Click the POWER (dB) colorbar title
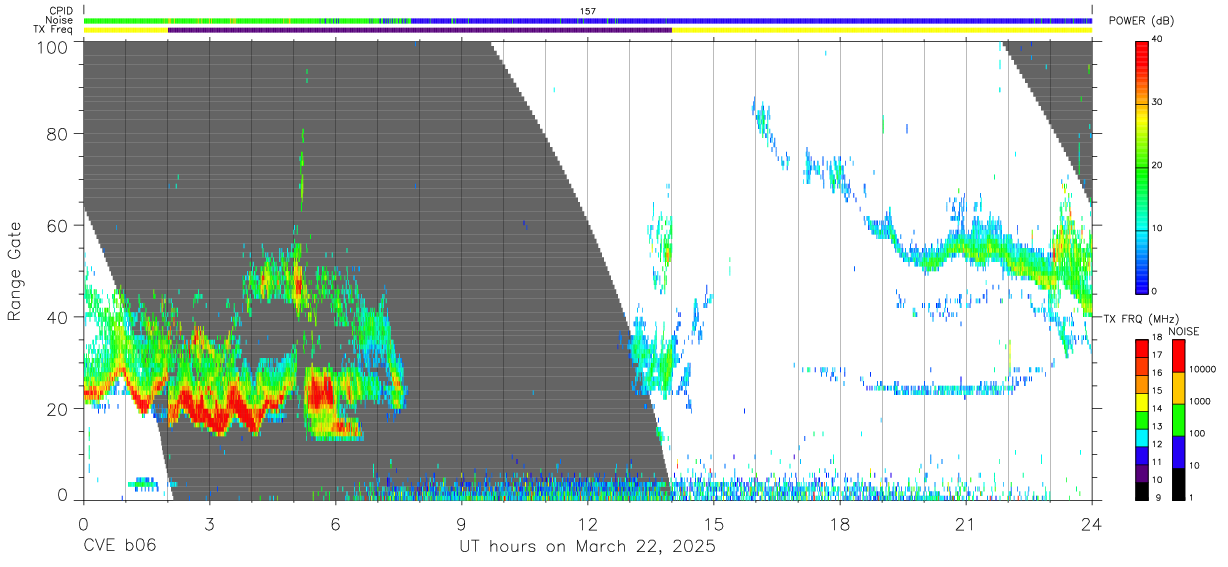The width and height of the screenshot is (1228, 567). tap(1141, 21)
